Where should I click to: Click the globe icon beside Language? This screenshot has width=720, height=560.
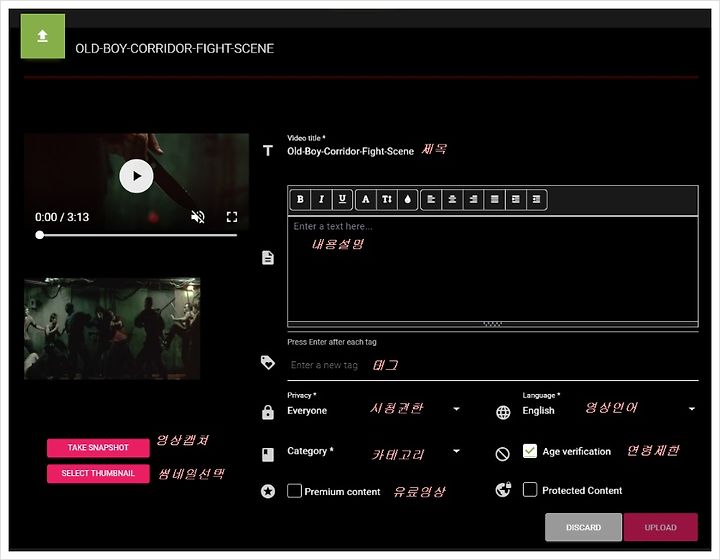[x=503, y=412]
